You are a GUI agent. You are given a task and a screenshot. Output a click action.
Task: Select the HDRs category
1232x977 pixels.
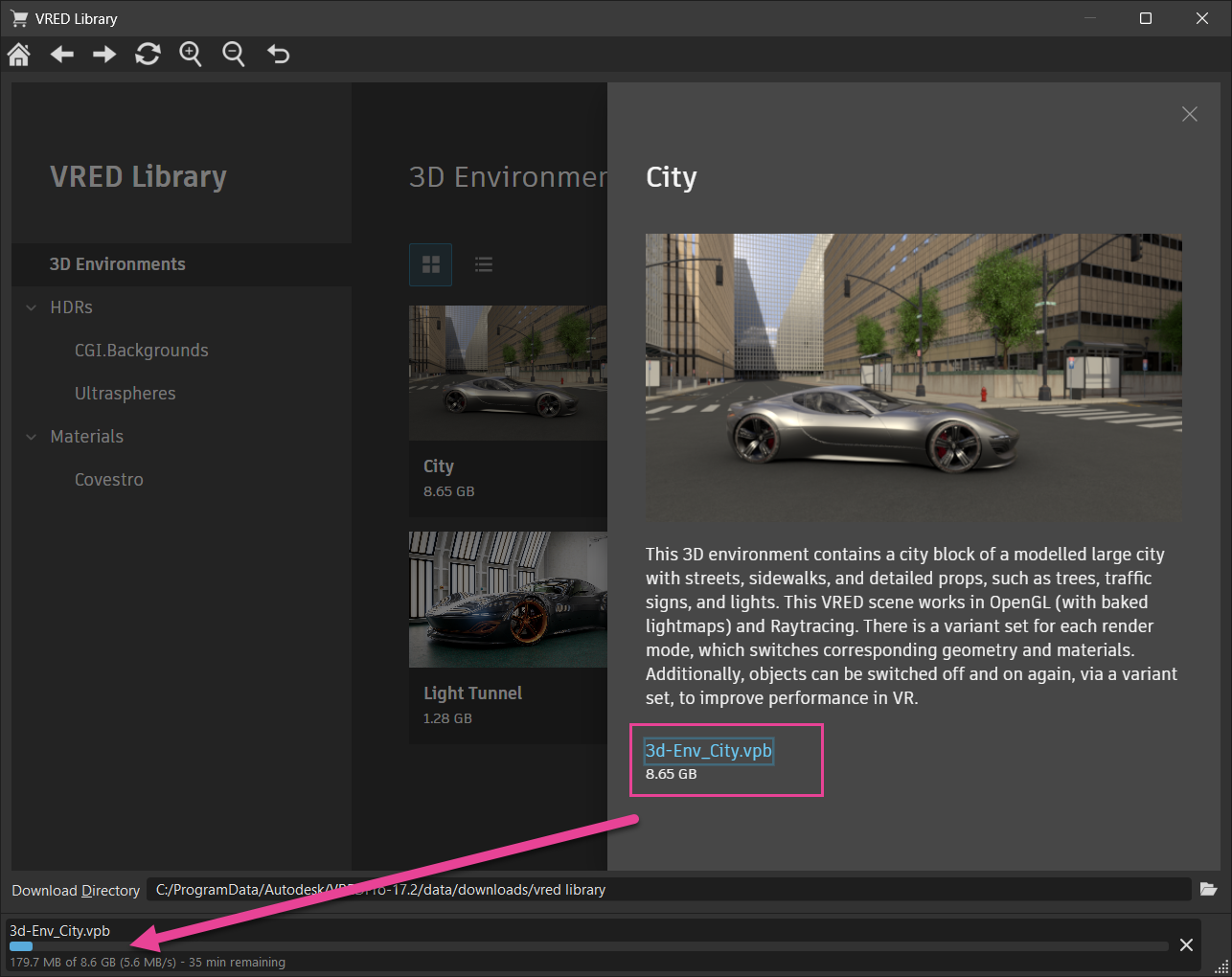[72, 307]
